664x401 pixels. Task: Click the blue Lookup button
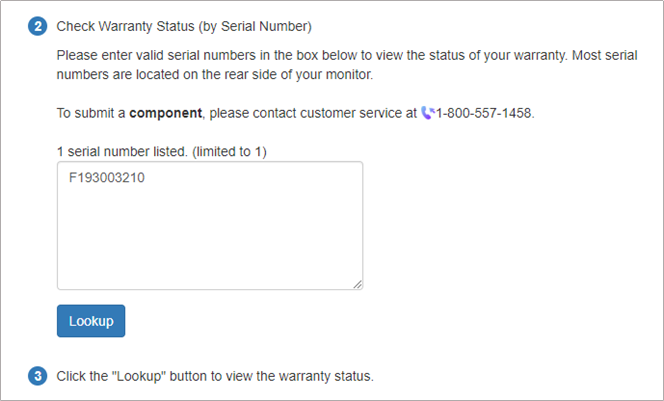coord(91,321)
